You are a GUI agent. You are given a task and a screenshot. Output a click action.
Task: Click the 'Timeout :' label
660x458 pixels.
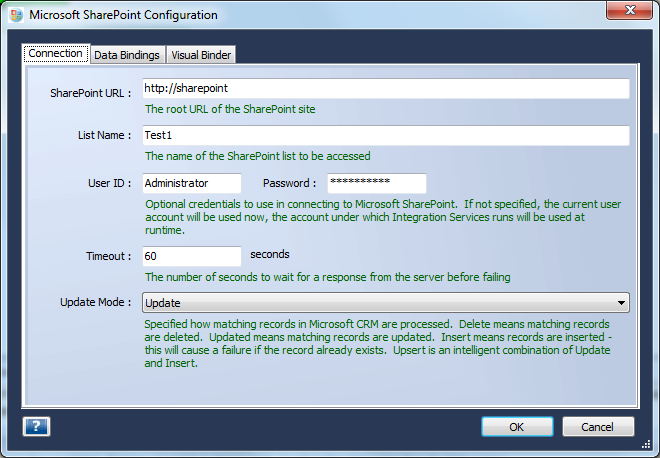pyautogui.click(x=109, y=256)
